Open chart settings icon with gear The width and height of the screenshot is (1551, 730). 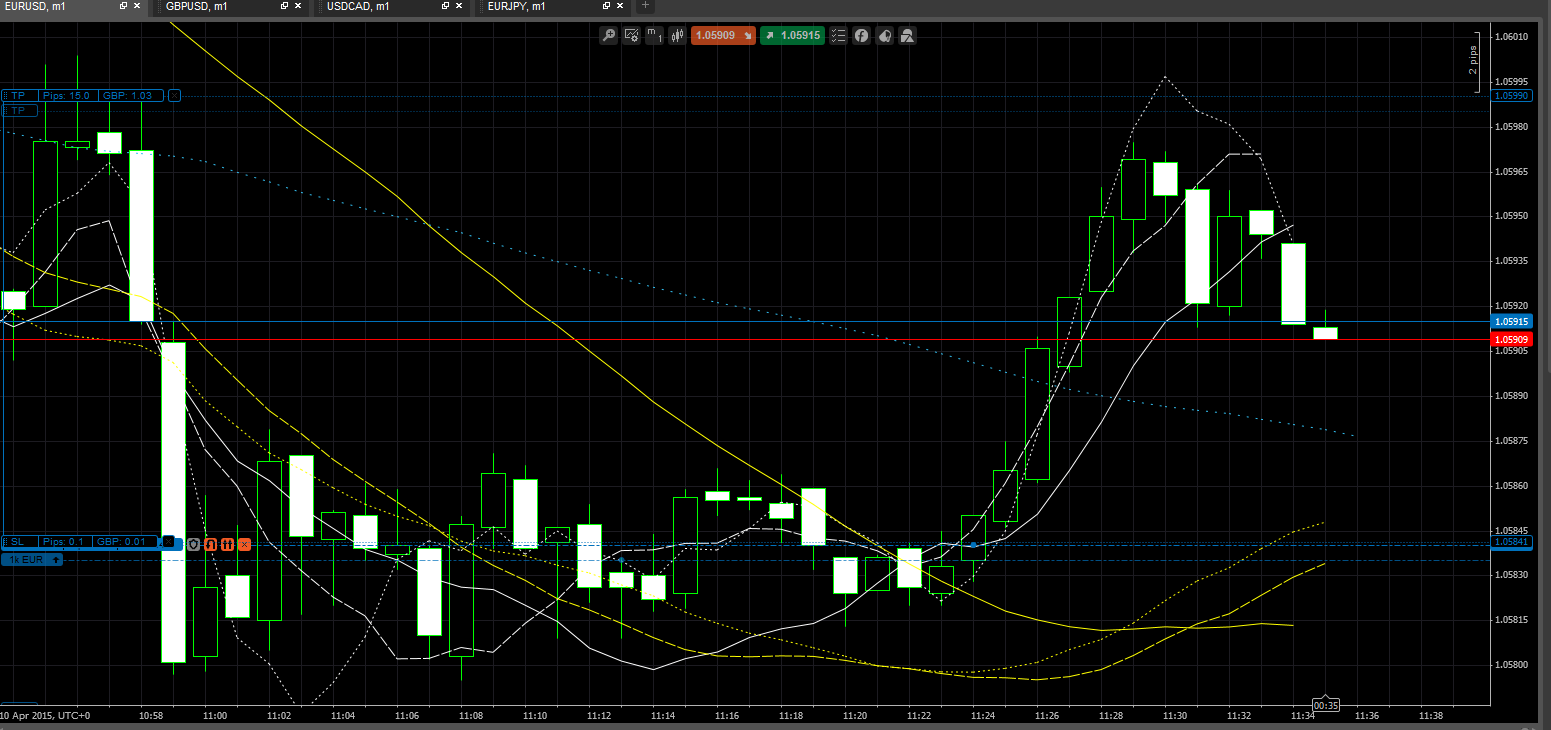click(x=631, y=36)
